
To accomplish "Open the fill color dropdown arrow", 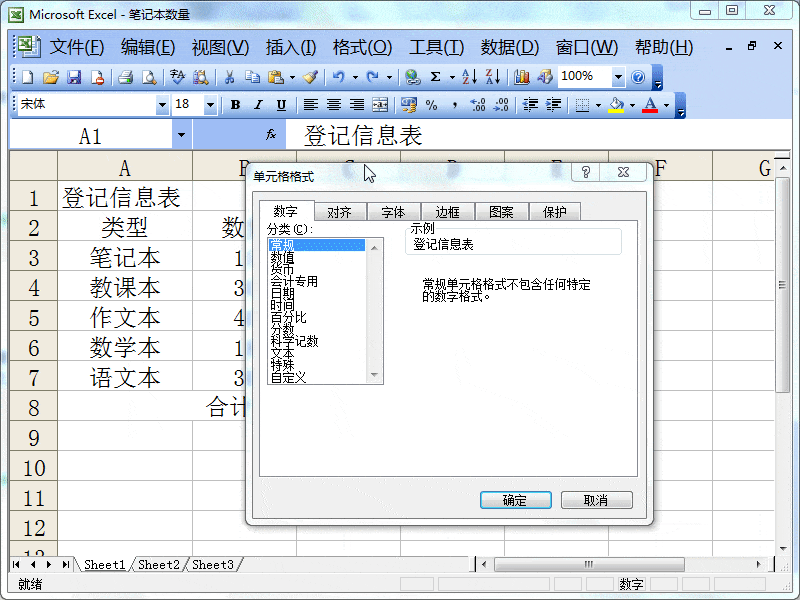I will (x=632, y=104).
